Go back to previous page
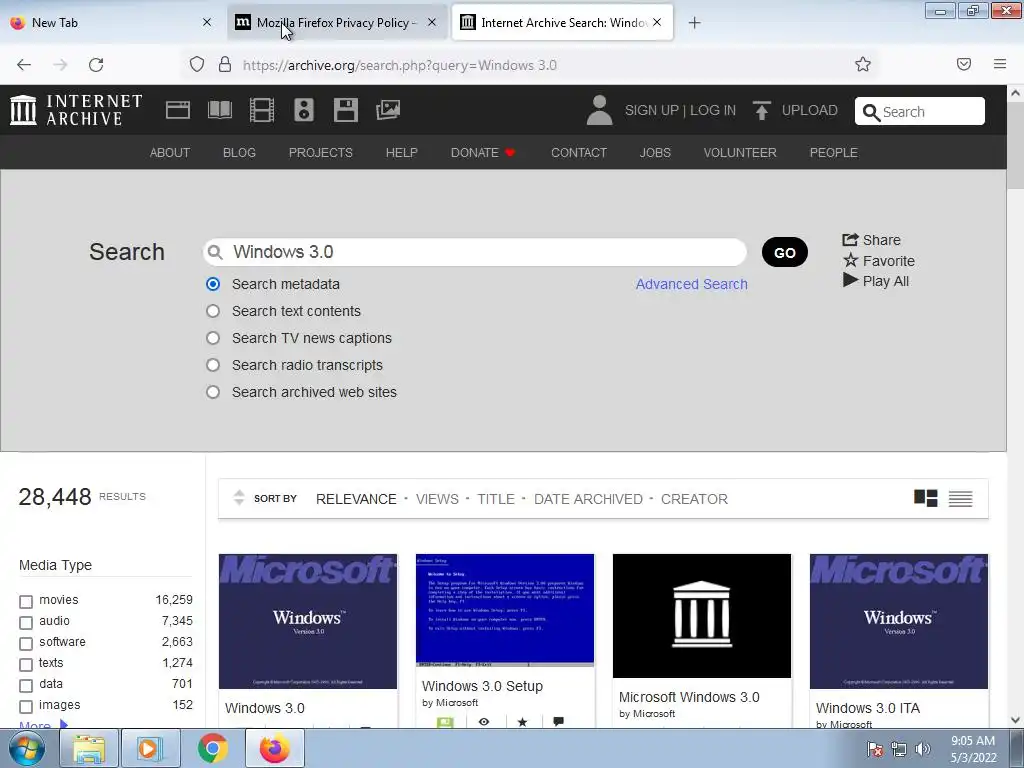 click(24, 65)
